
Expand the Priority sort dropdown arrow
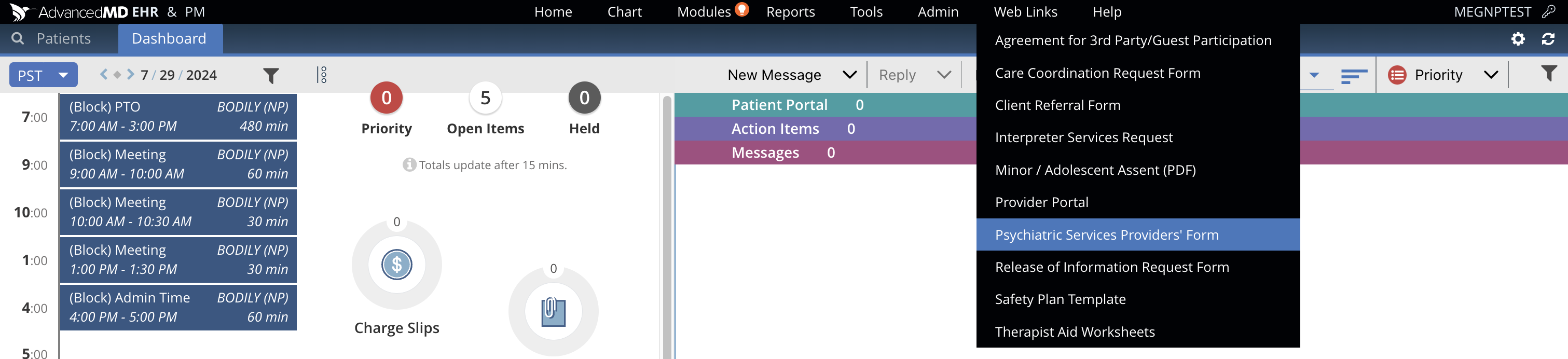(1491, 75)
